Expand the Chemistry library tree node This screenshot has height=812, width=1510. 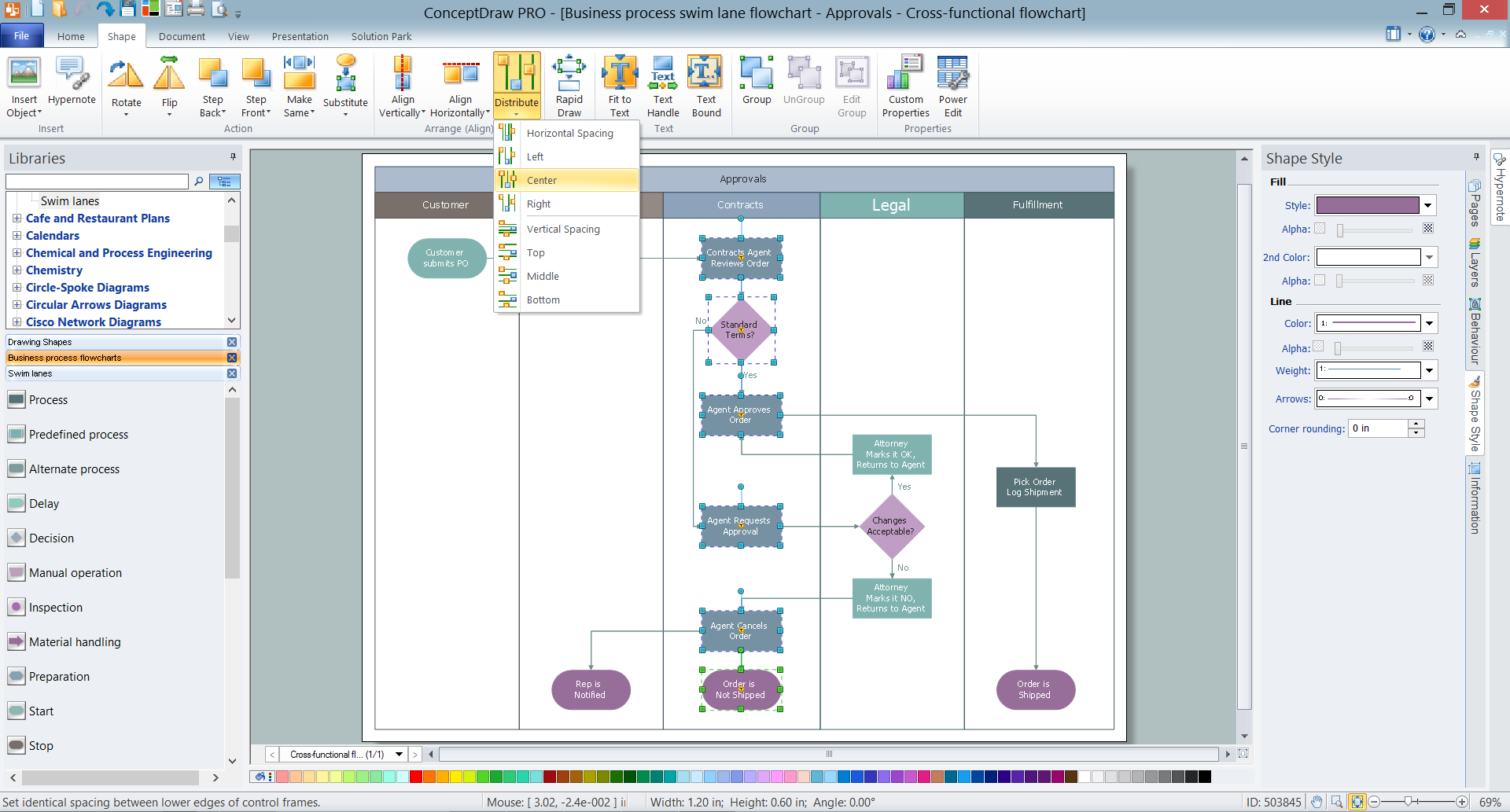[17, 270]
